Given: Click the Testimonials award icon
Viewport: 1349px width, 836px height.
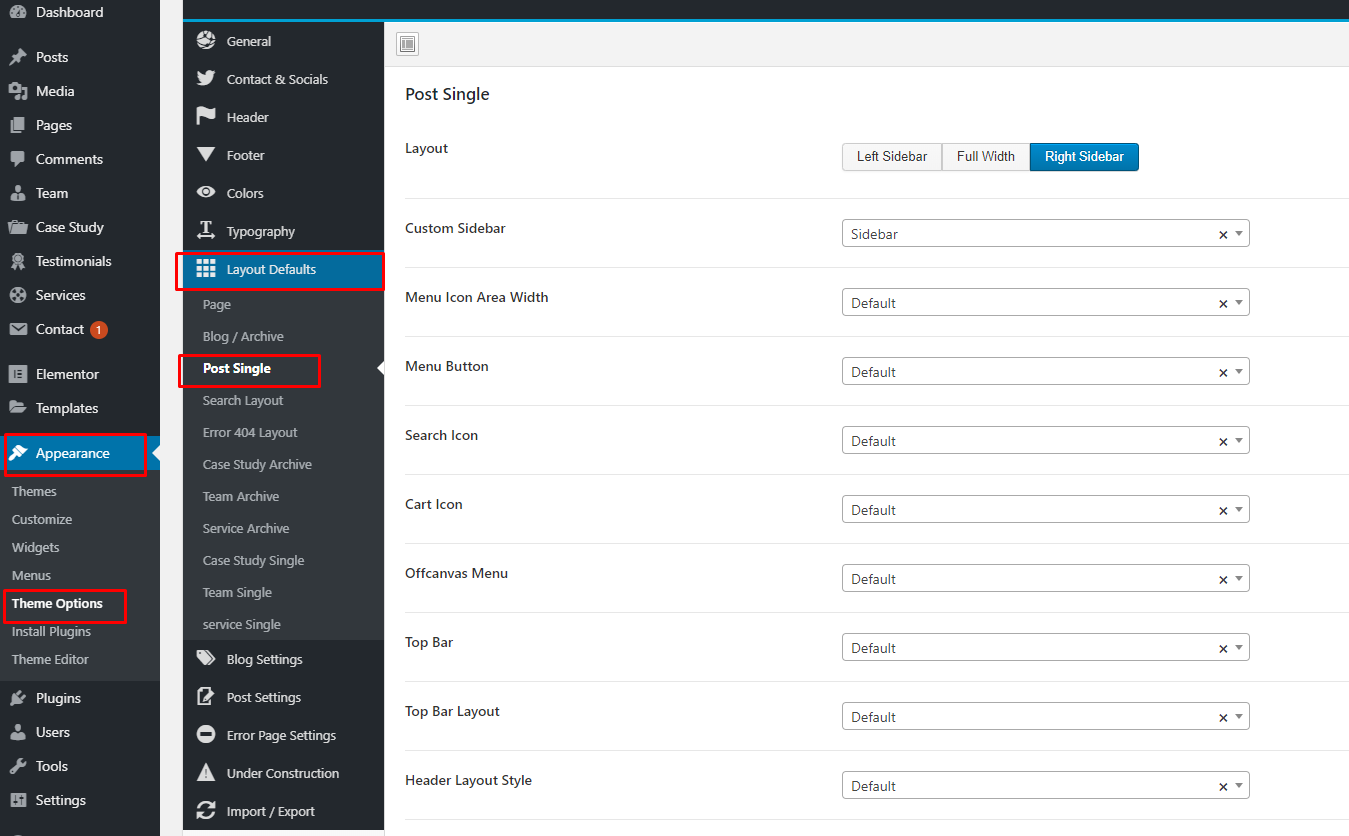Looking at the screenshot, I should [x=18, y=261].
